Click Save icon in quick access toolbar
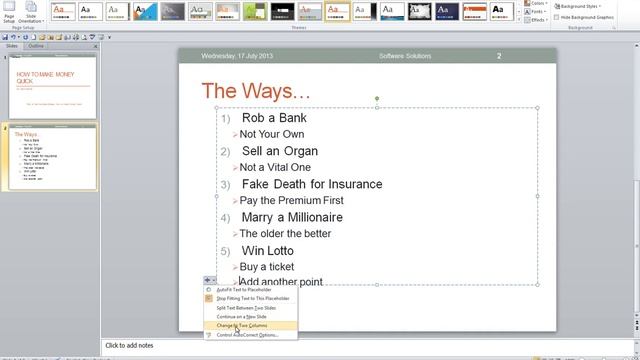This screenshot has width=640, height=360. [x=5, y=37]
